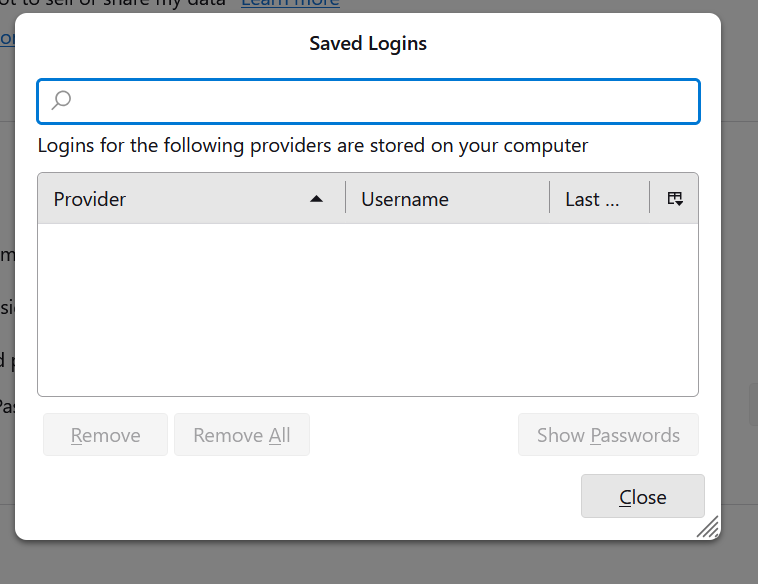Click the Show Passwords button
The height and width of the screenshot is (584, 758).
coord(608,435)
